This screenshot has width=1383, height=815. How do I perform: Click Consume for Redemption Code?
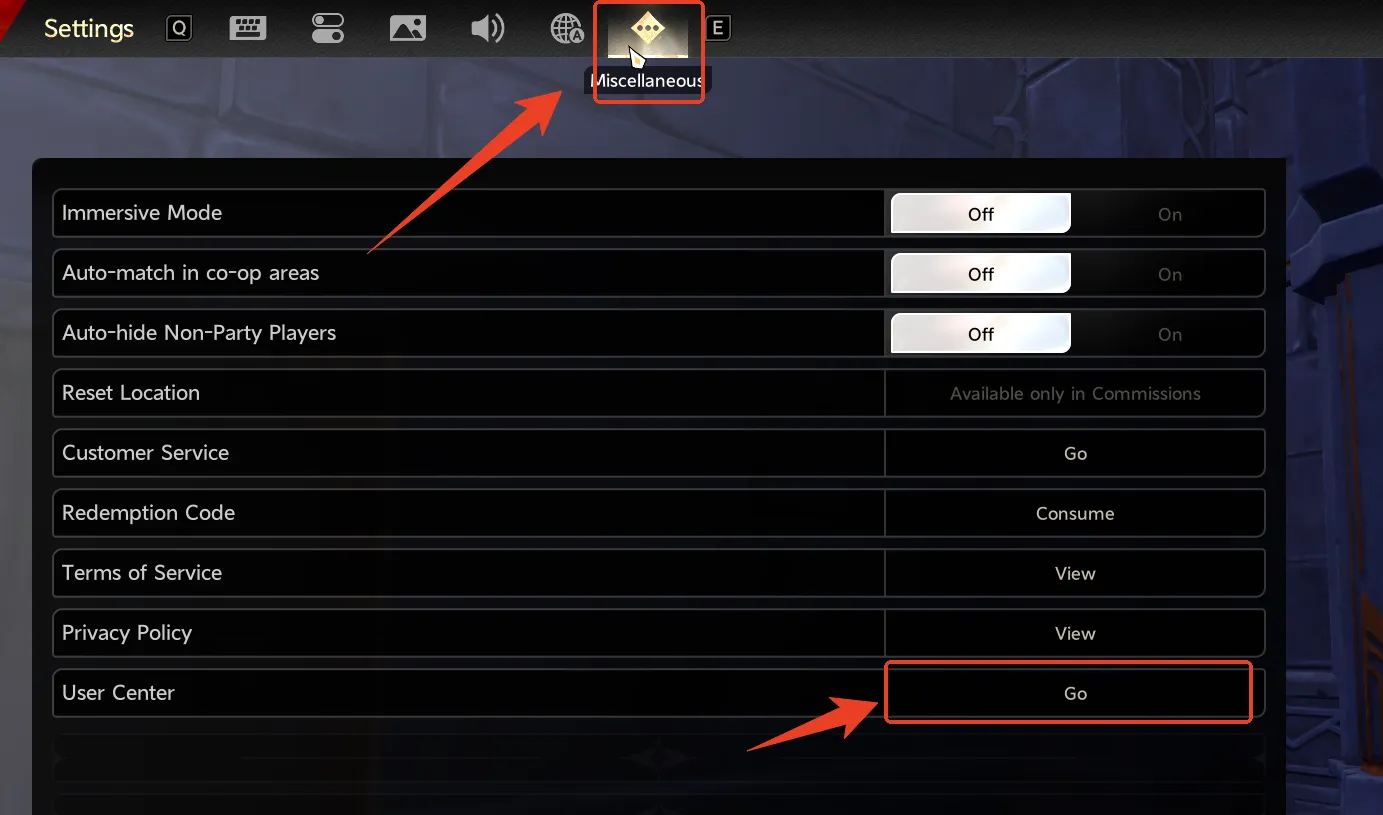point(1075,513)
